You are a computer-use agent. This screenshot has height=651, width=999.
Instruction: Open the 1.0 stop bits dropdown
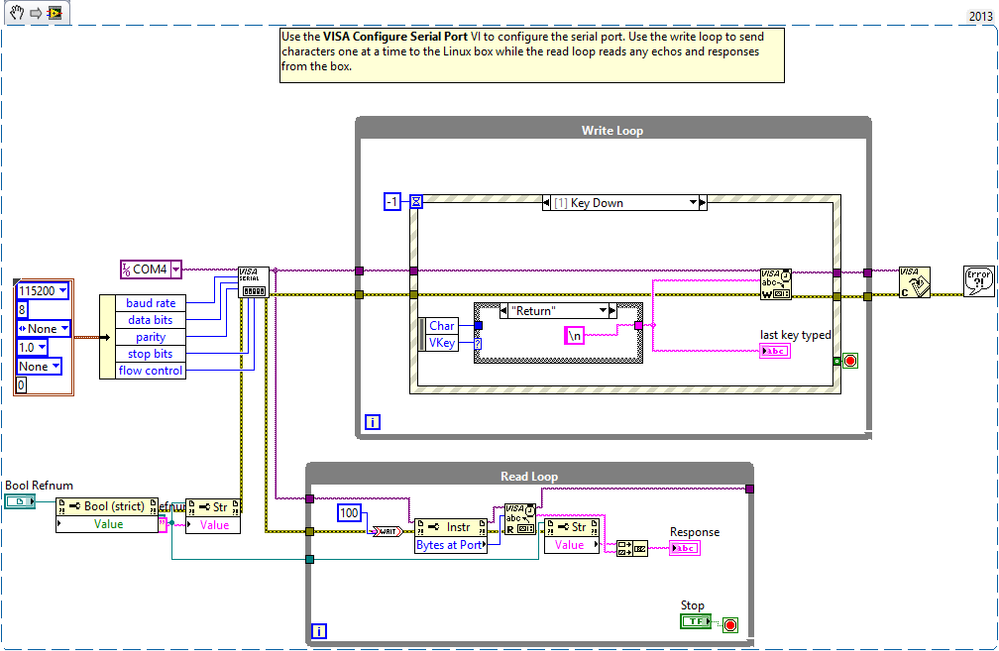coord(42,347)
